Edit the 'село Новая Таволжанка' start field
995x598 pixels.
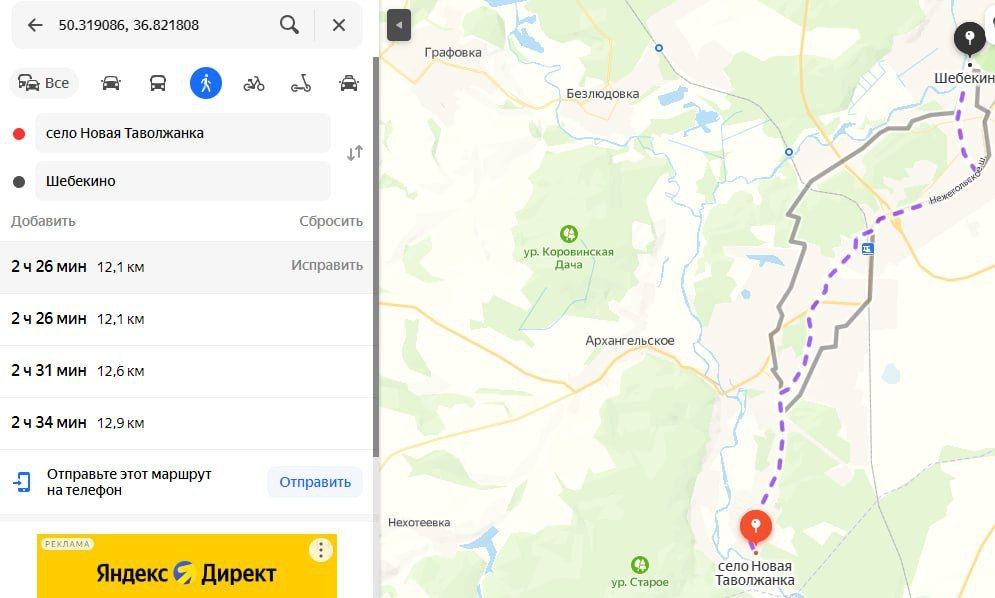183,133
